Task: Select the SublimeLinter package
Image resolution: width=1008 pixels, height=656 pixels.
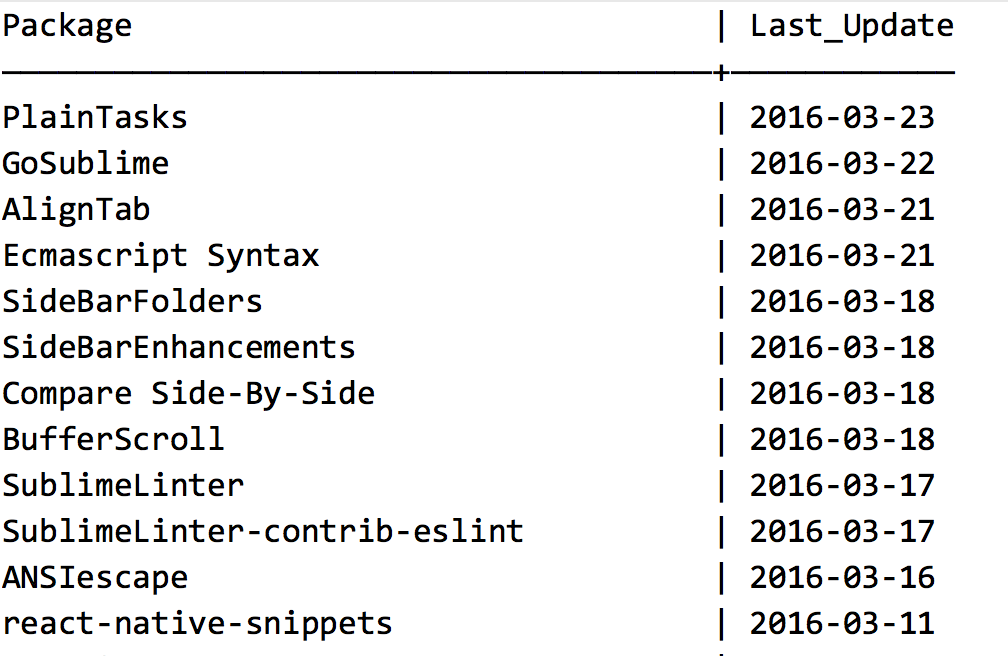Action: point(123,486)
